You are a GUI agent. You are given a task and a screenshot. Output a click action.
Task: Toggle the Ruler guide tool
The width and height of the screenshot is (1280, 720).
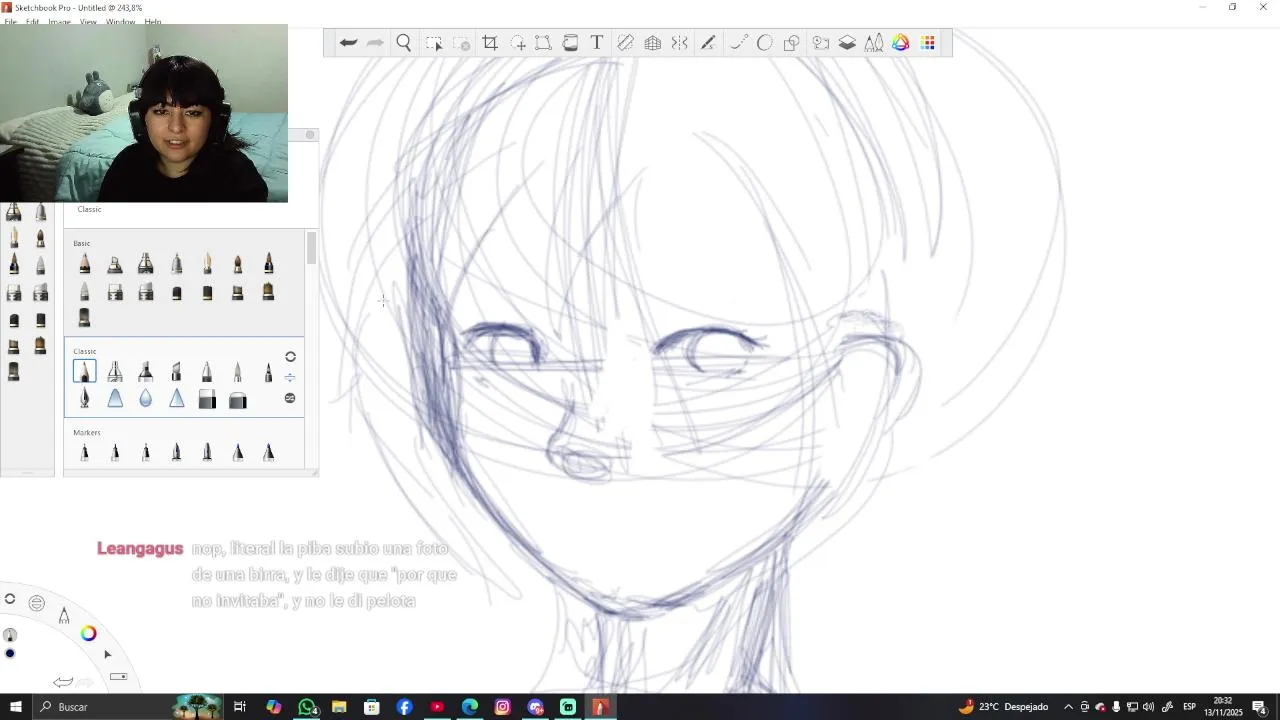pos(625,43)
